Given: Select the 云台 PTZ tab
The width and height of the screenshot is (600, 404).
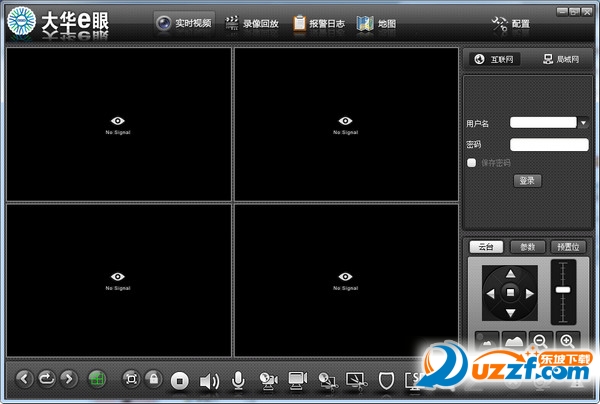Looking at the screenshot, I should (486, 247).
